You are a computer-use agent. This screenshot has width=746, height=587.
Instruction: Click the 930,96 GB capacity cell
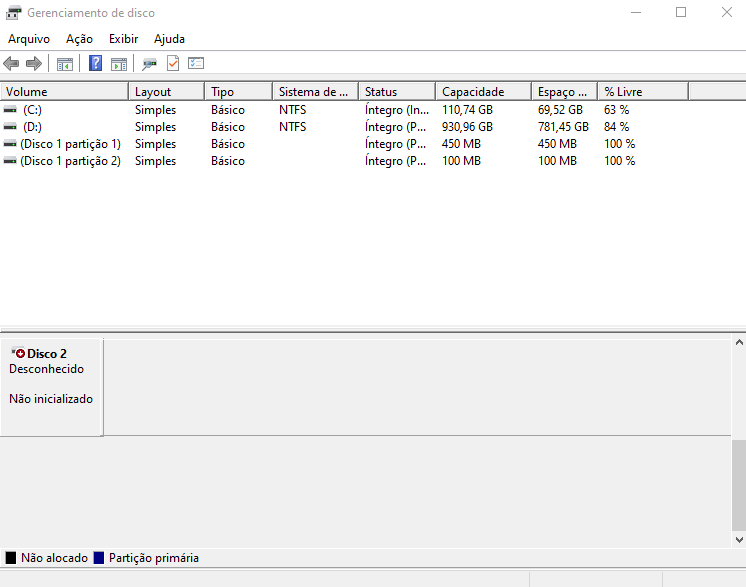pos(467,127)
